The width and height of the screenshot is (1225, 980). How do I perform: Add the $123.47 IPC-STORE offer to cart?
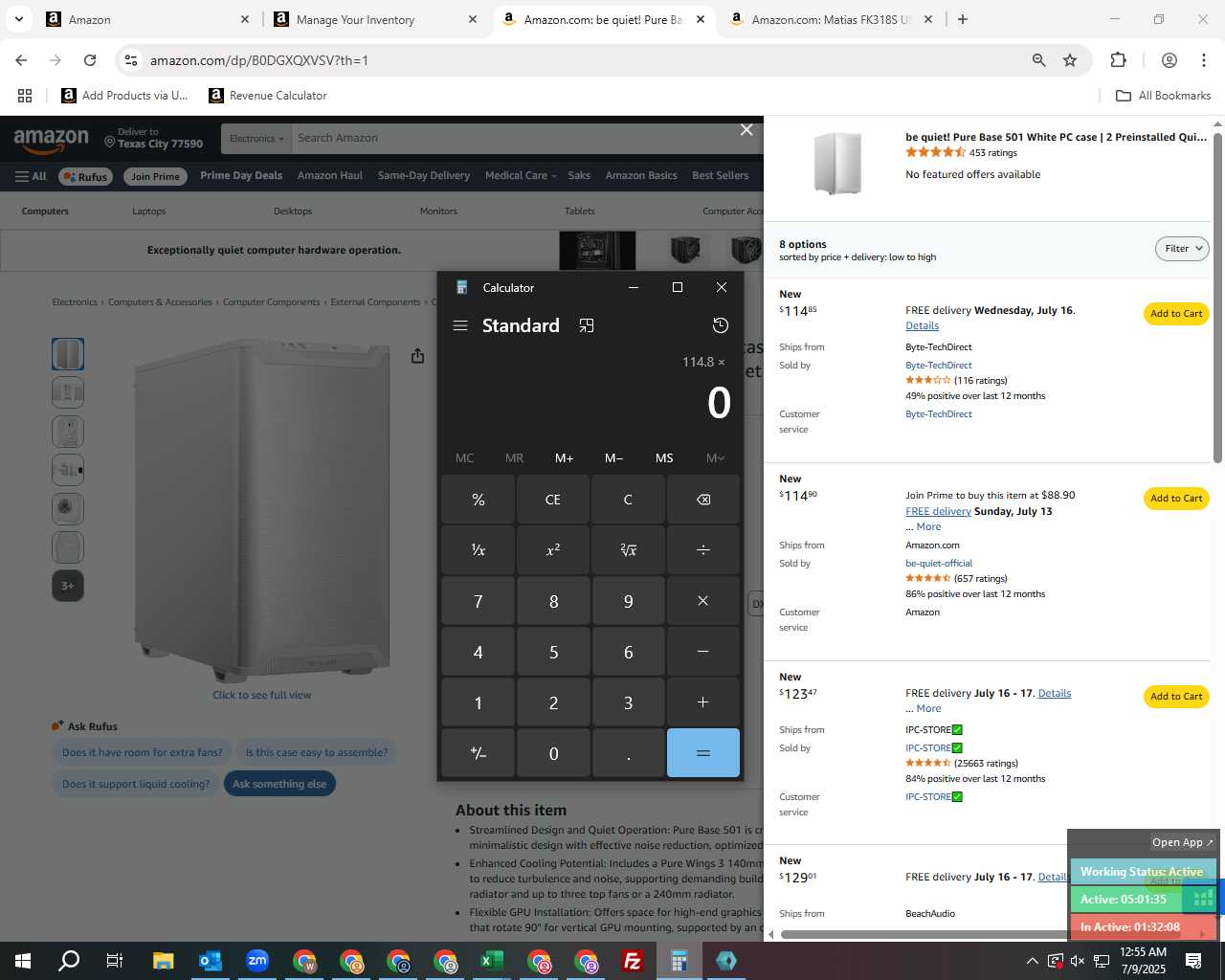(x=1176, y=697)
